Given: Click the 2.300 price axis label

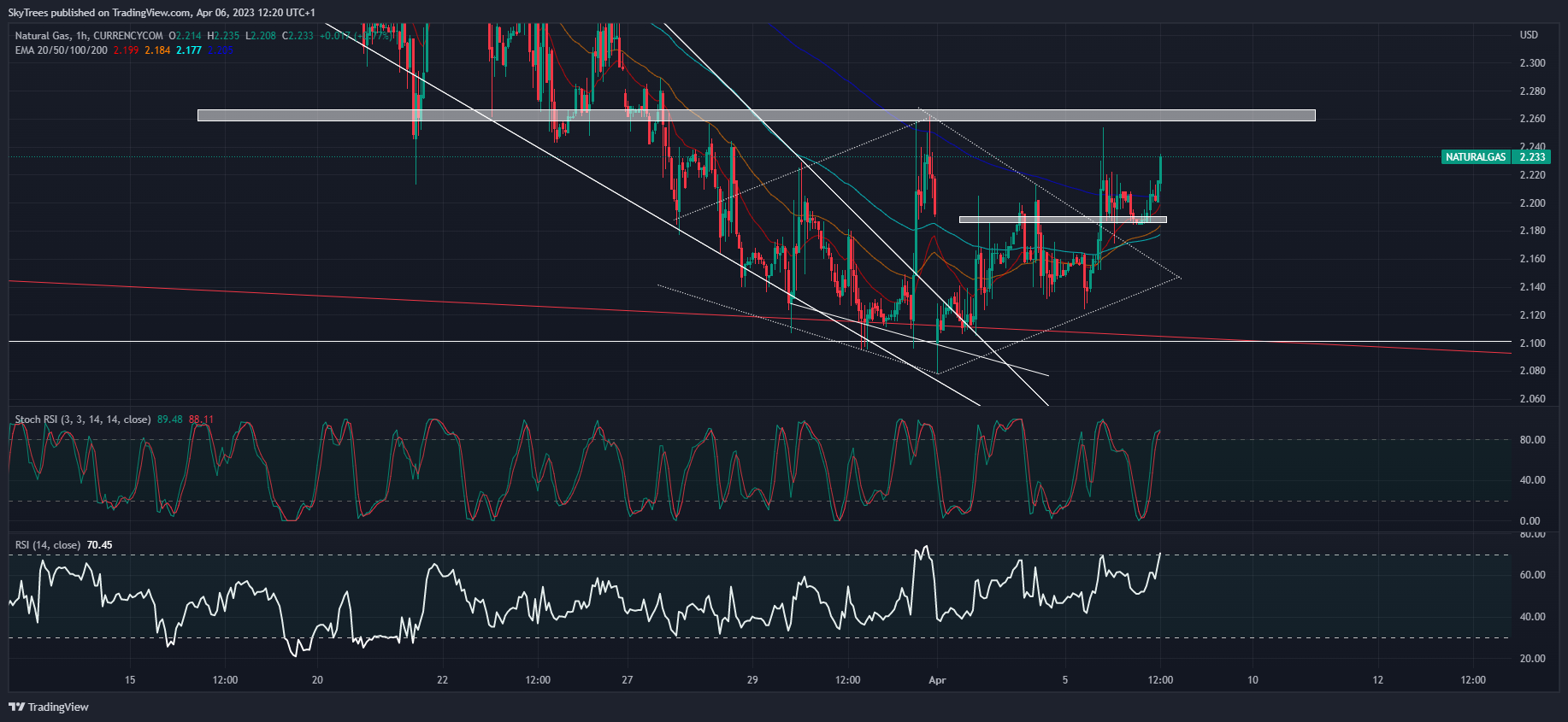Looking at the screenshot, I should click(1532, 63).
